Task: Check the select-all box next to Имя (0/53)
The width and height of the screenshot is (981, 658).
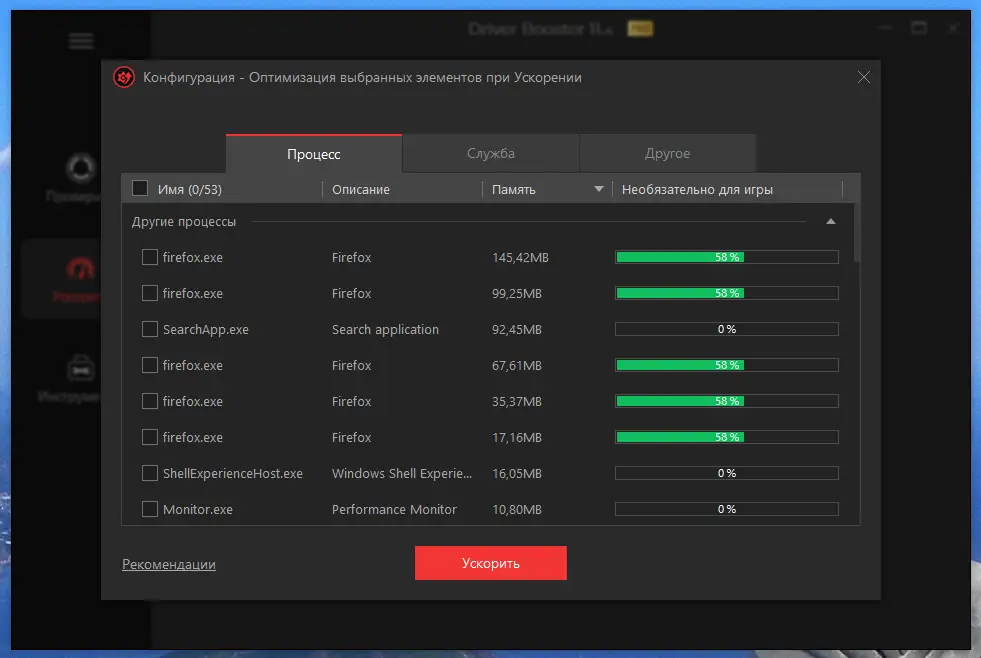Action: pos(140,188)
